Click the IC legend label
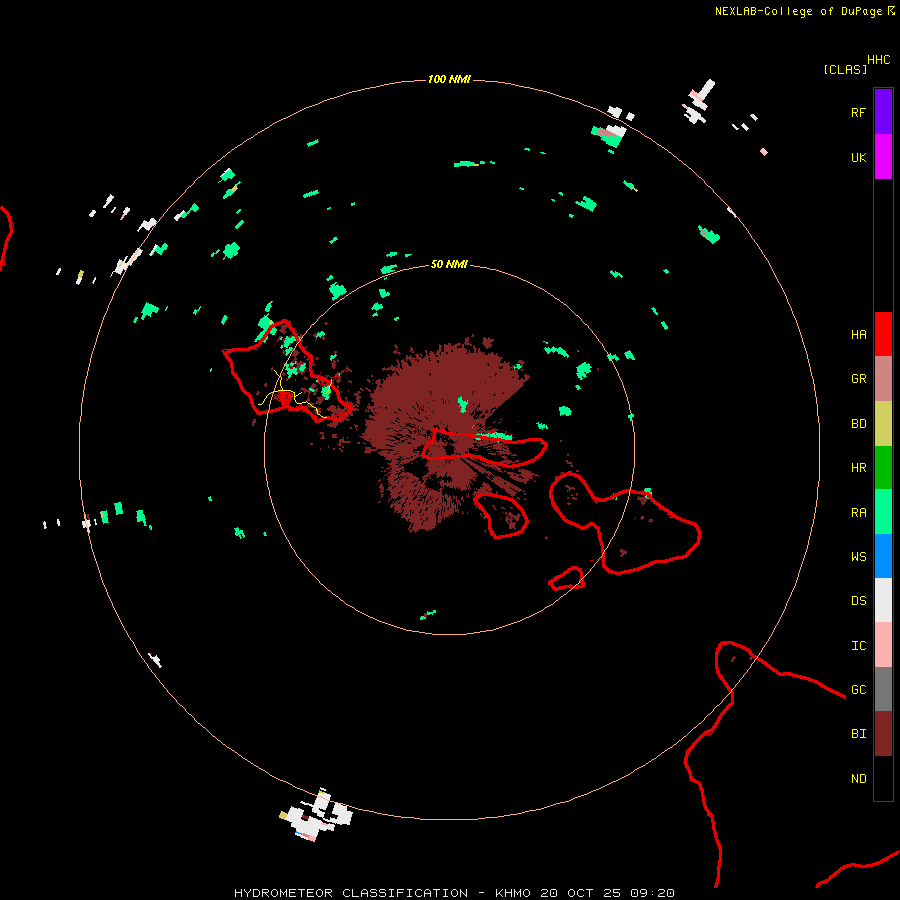900x900 pixels. coord(858,646)
